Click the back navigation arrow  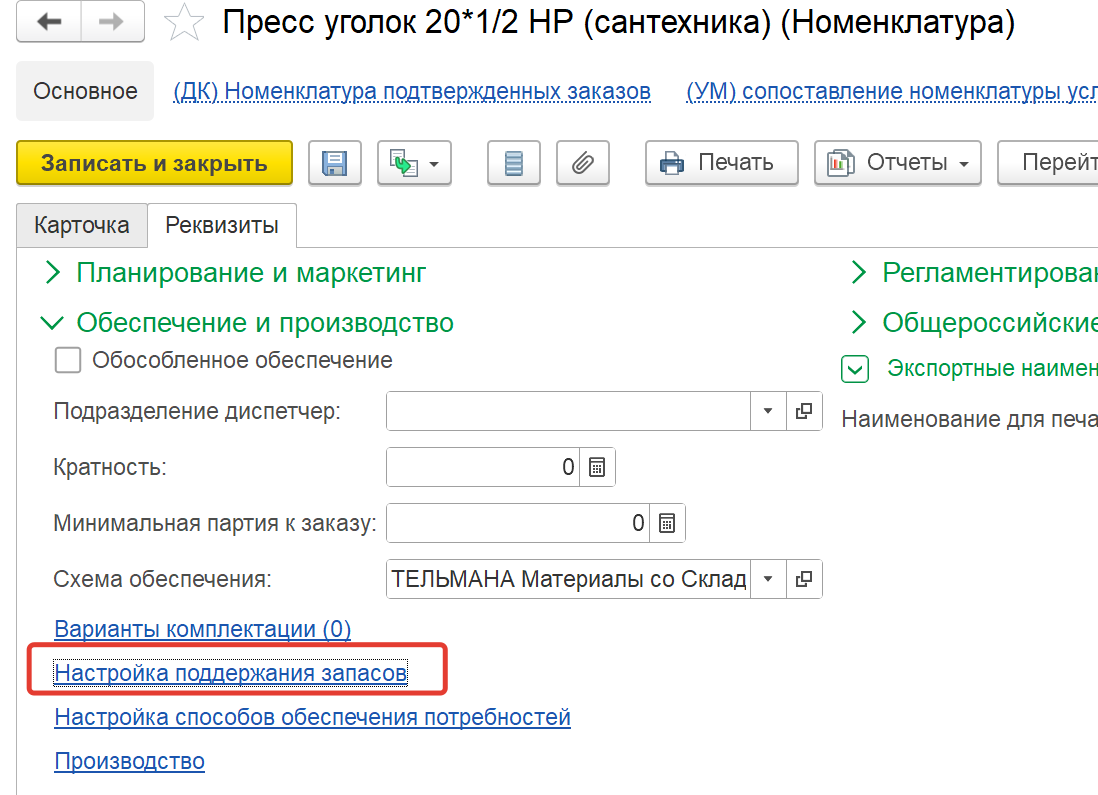point(48,22)
